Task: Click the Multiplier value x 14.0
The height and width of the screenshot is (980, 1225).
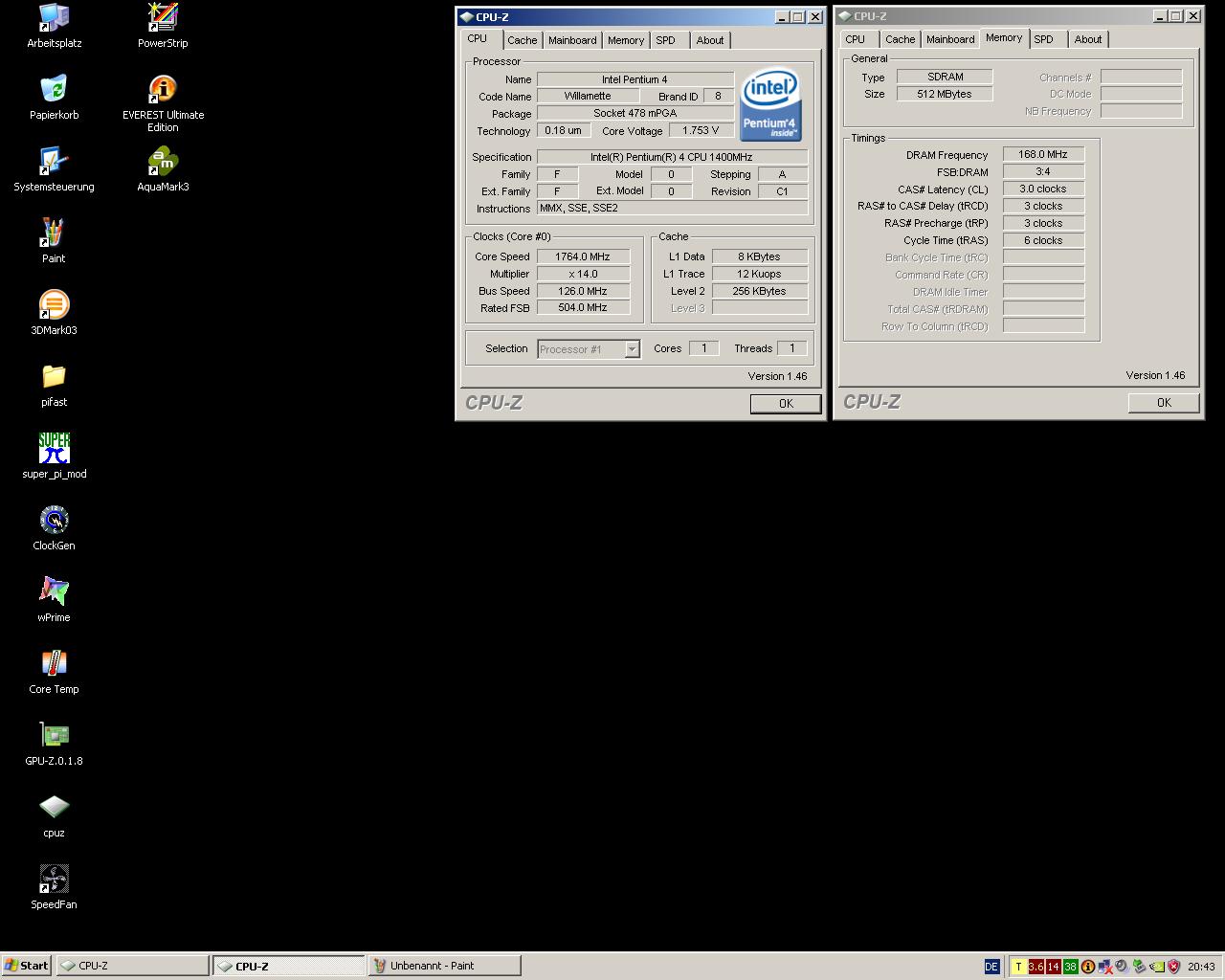Action: [583, 274]
